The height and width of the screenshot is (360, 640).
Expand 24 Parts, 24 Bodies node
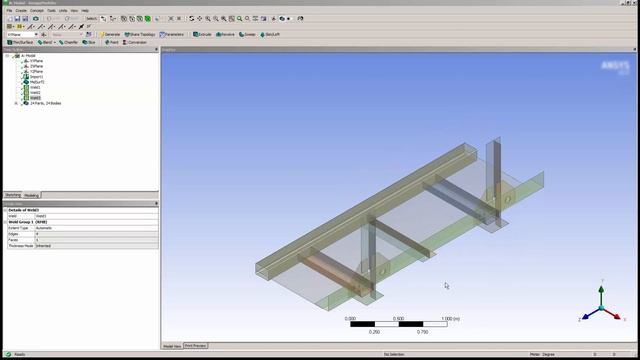click(x=16, y=104)
